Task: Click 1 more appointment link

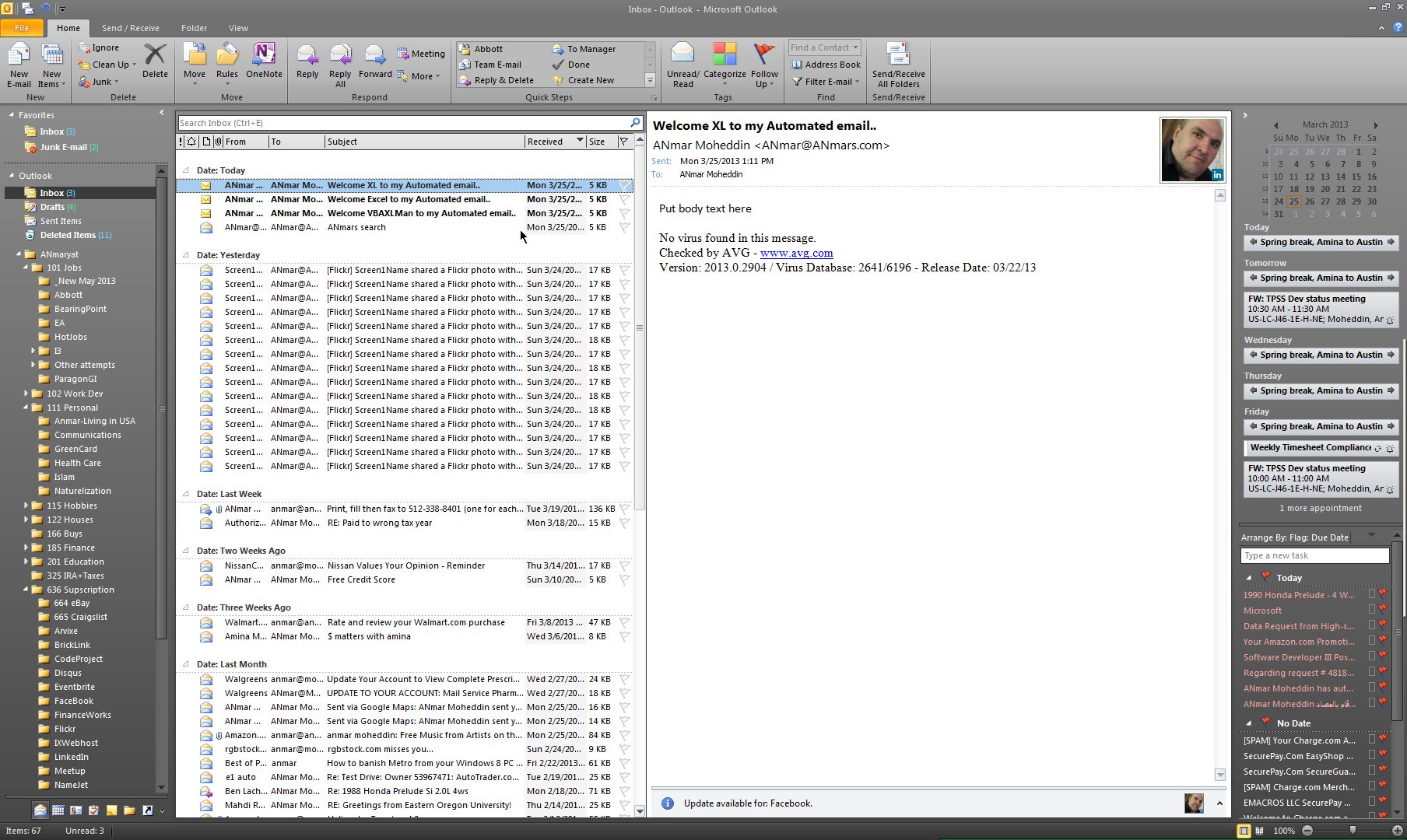Action: pos(1320,508)
